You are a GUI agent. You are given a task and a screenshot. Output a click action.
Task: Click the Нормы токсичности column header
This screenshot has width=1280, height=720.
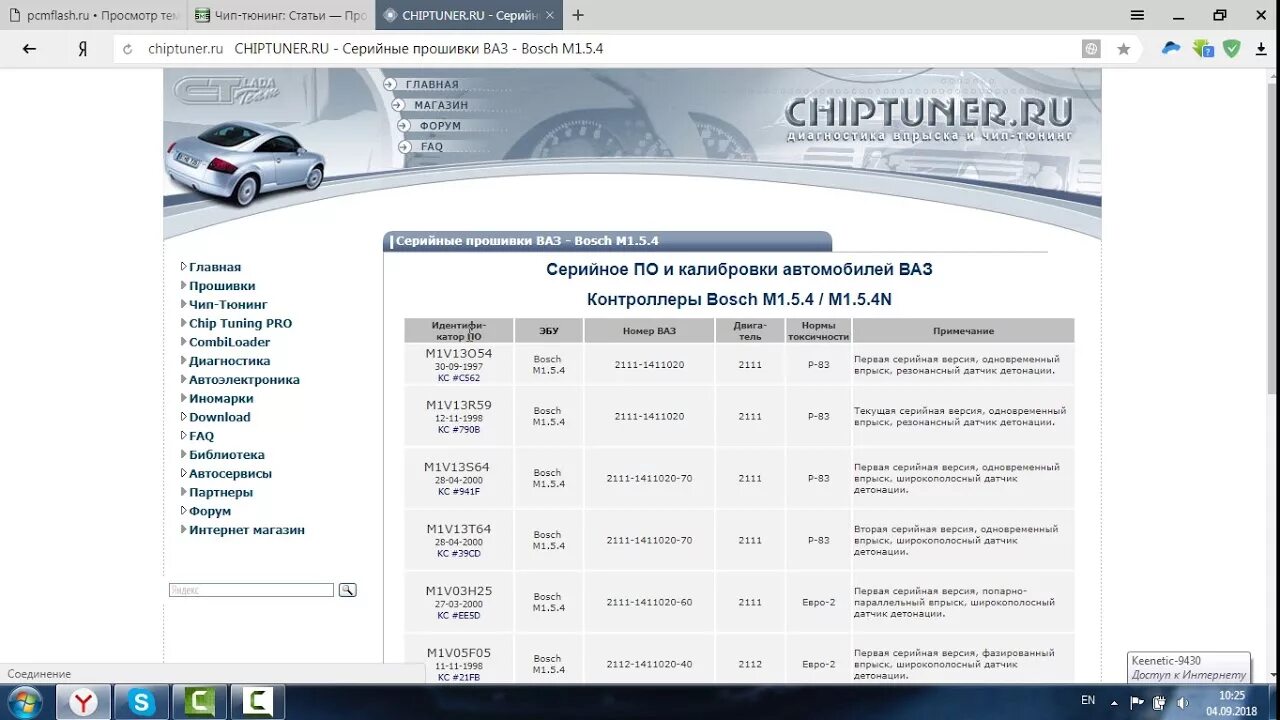click(818, 331)
